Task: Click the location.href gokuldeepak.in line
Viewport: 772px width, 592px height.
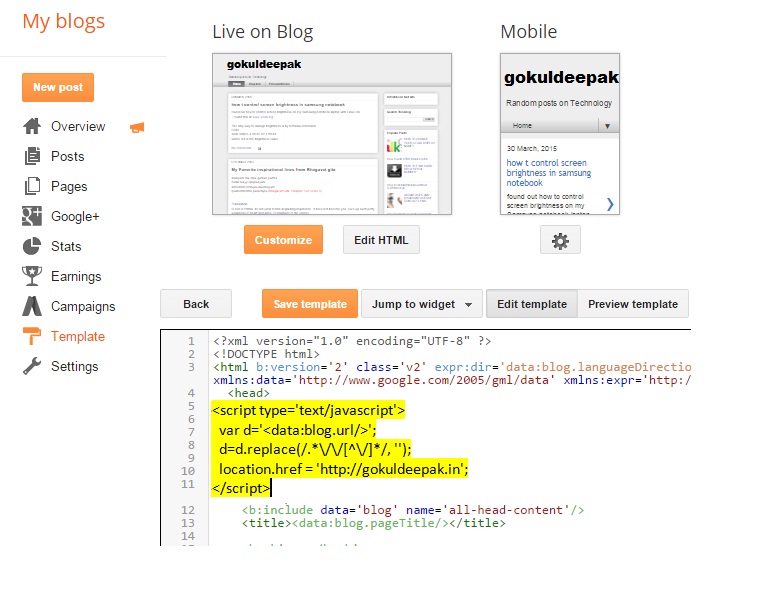Action: click(343, 469)
